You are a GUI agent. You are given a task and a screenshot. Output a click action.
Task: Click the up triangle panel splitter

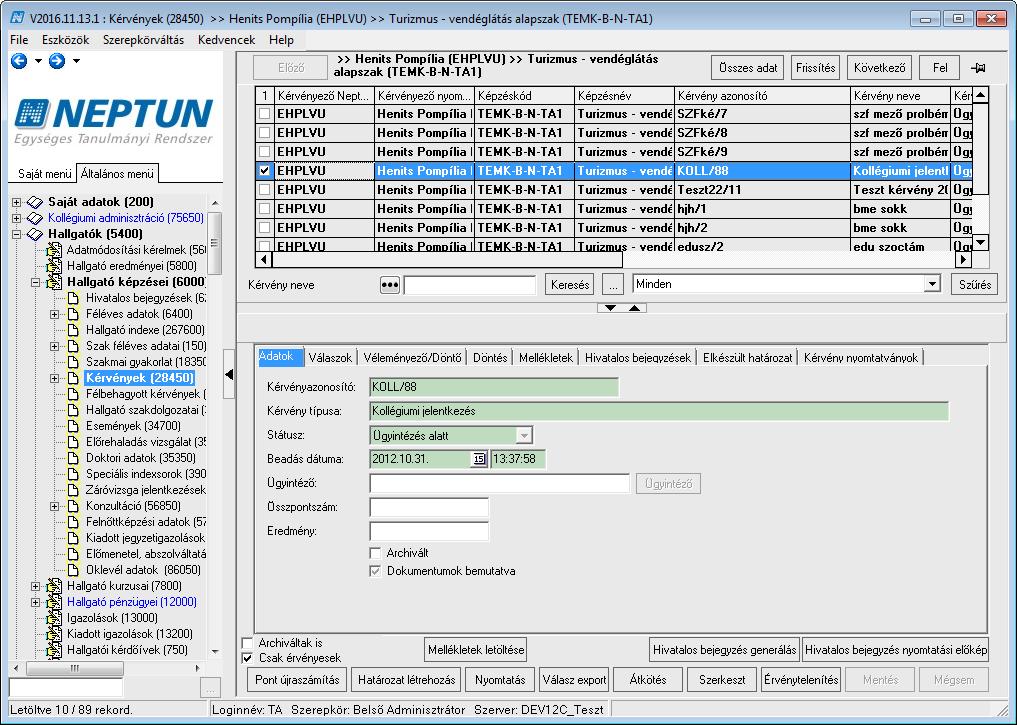tap(634, 308)
